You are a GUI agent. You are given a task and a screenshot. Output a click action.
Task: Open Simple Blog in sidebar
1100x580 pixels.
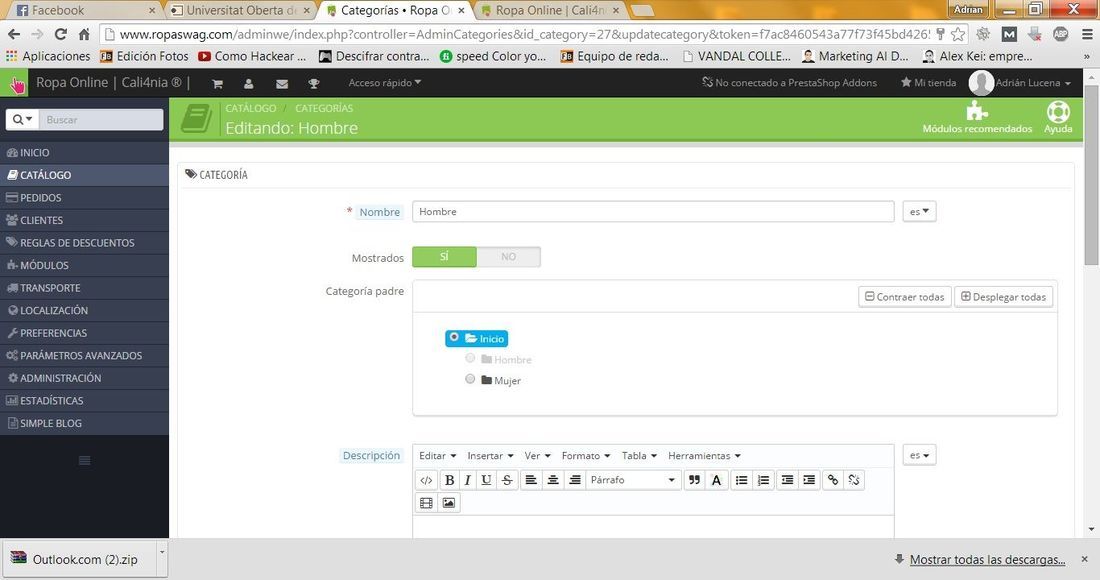tap(84, 423)
